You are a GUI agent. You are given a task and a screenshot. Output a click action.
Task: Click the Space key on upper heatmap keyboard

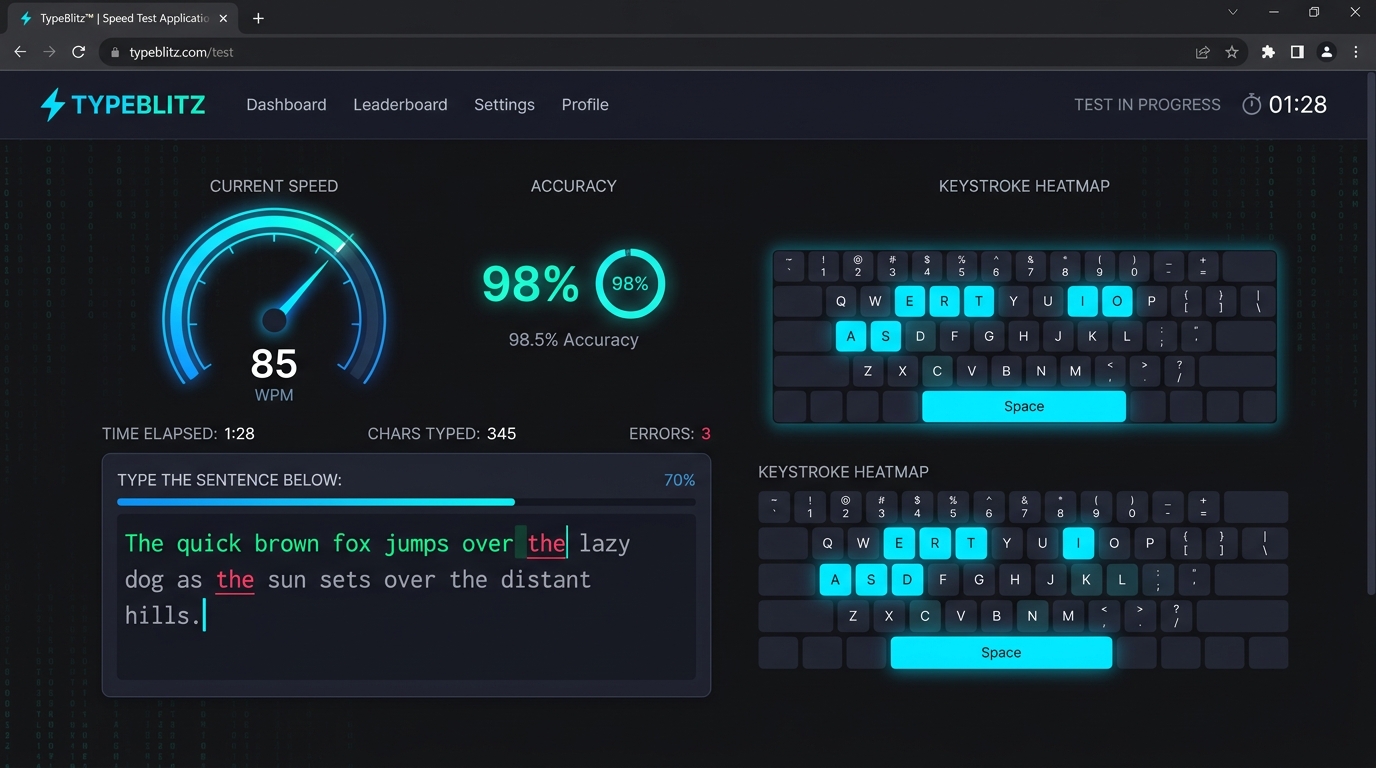(x=1024, y=406)
